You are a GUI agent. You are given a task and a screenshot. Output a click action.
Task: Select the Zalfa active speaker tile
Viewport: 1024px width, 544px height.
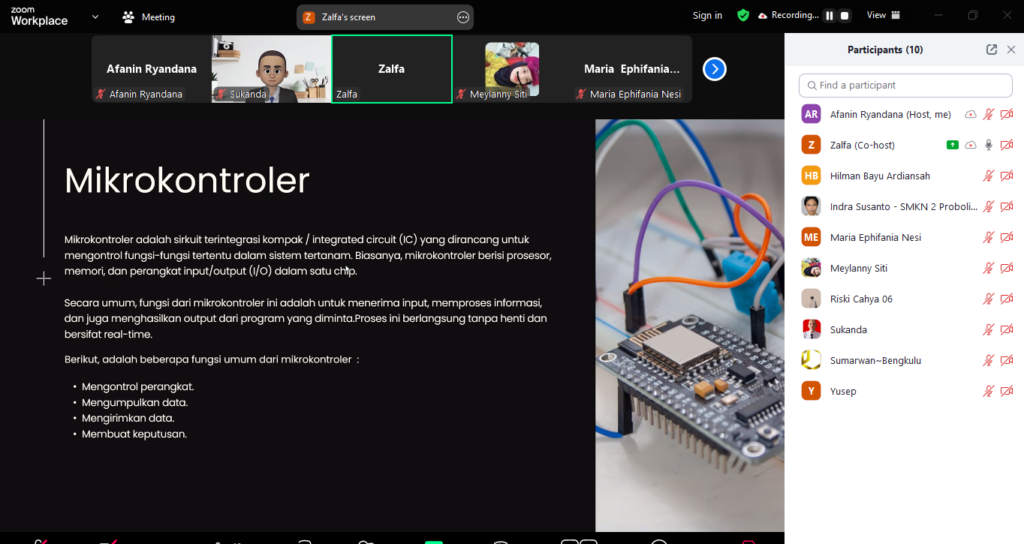392,69
